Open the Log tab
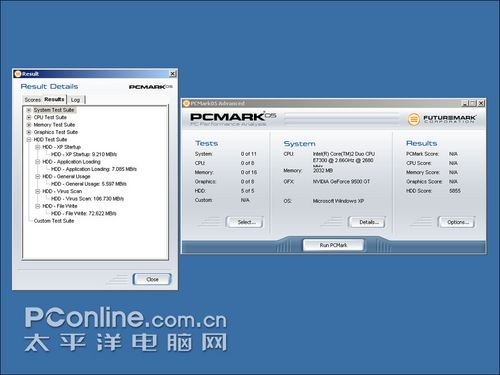 pos(76,100)
